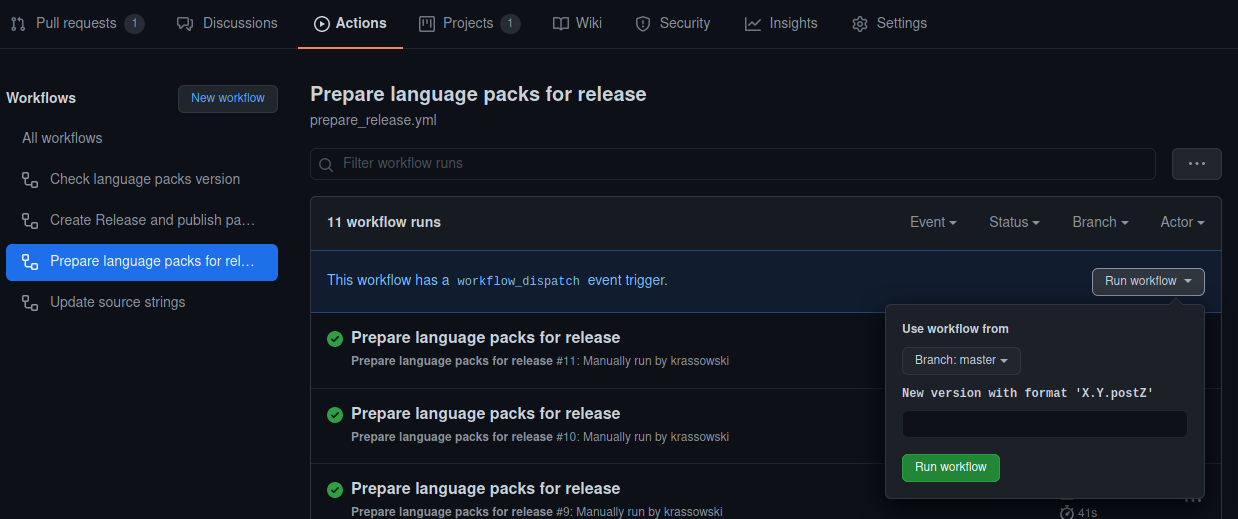Open the three-dots menu next to filter
The width and height of the screenshot is (1238, 519).
point(1197,164)
